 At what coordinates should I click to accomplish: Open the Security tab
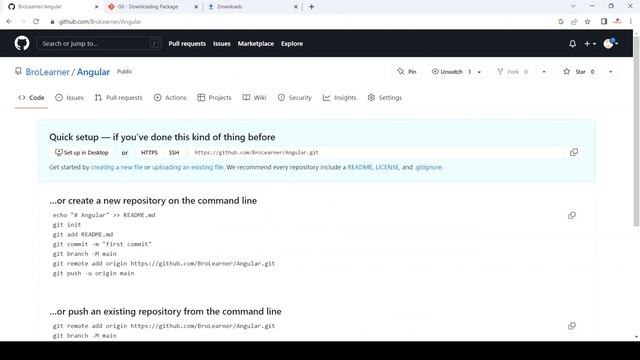click(x=295, y=98)
